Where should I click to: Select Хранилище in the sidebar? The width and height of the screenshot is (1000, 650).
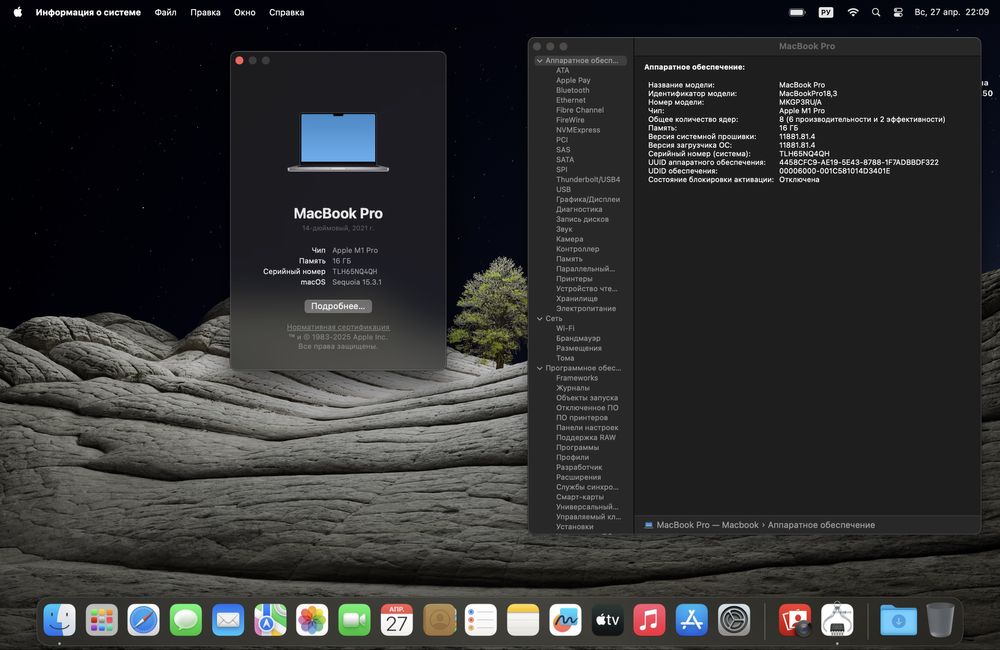tap(577, 299)
